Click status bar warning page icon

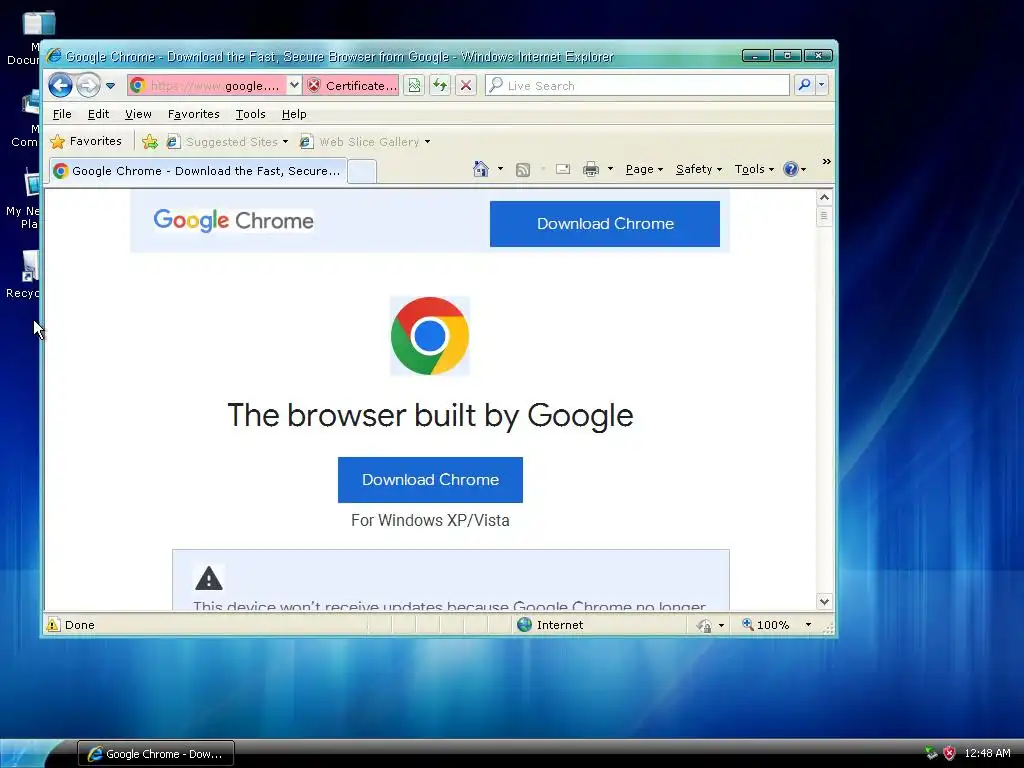53,625
